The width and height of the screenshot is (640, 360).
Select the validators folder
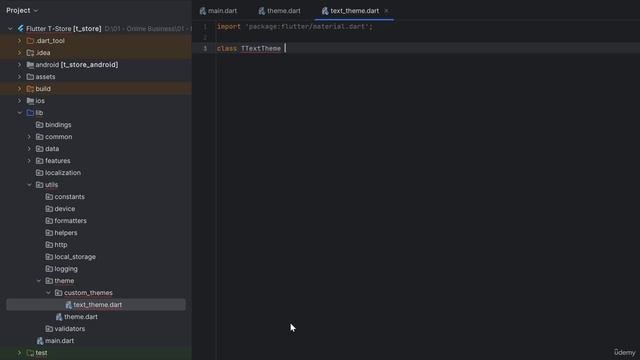tap(70, 329)
